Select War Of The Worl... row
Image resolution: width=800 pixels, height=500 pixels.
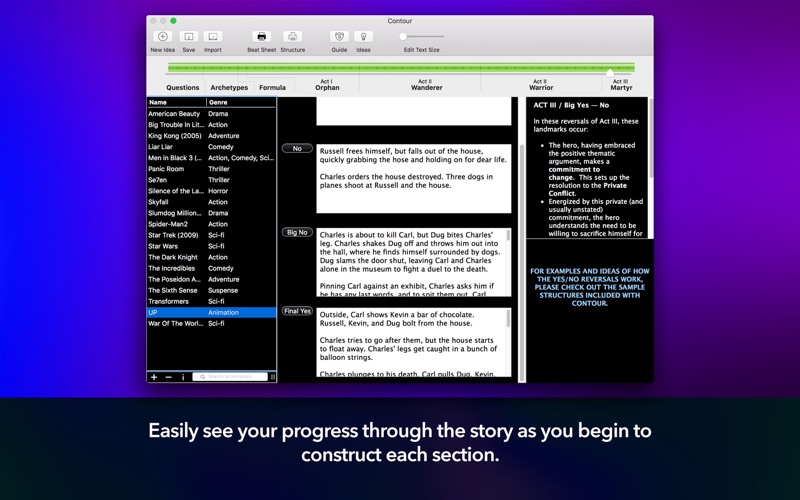click(212, 323)
